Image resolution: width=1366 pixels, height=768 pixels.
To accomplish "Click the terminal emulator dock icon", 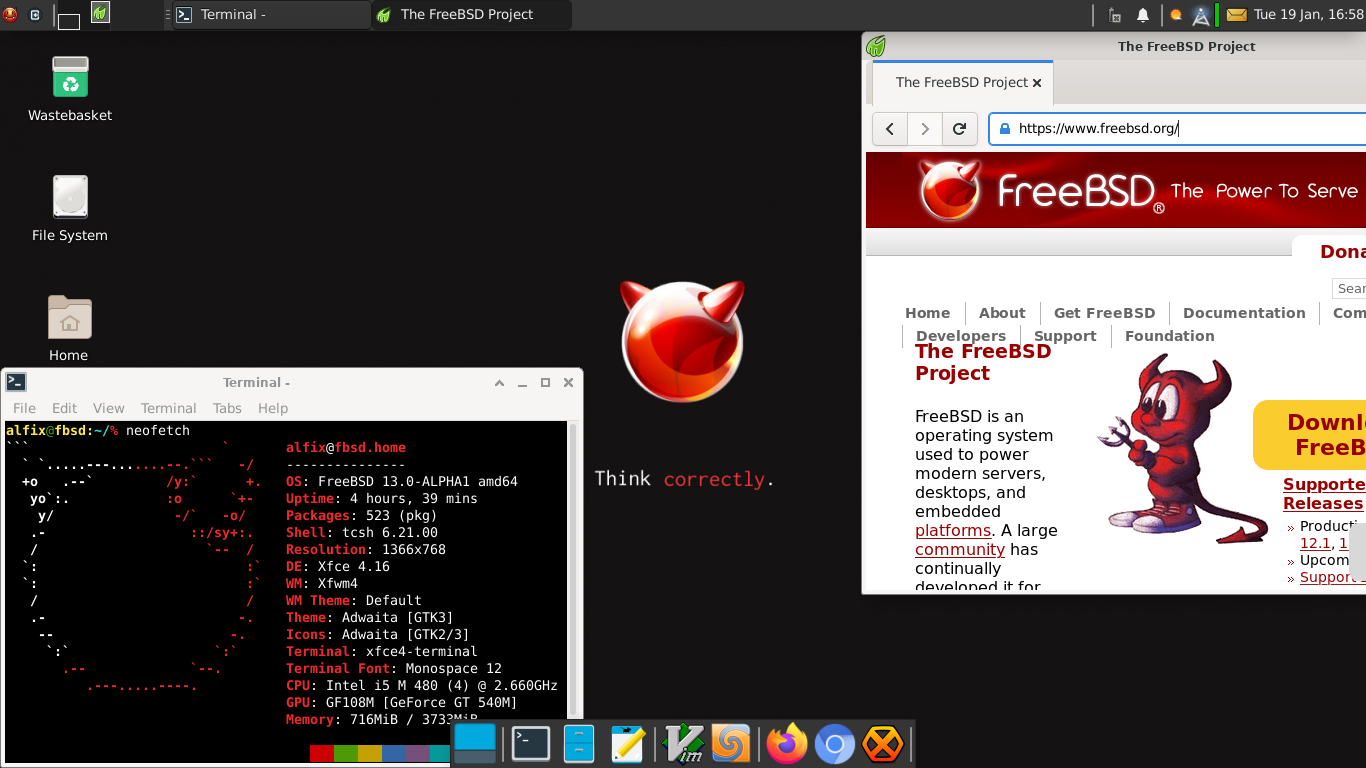I will [530, 744].
